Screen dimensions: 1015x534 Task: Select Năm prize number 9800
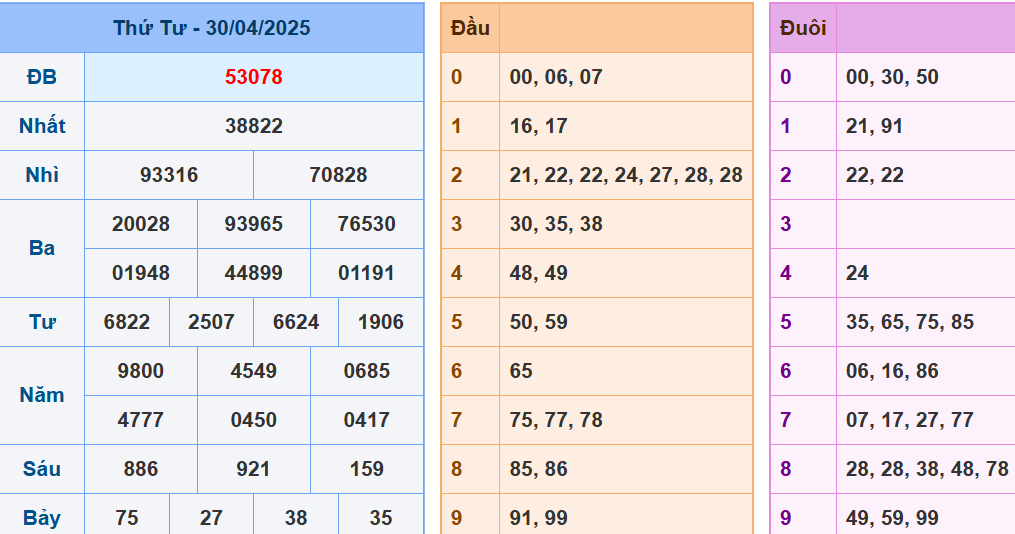[x=140, y=371]
